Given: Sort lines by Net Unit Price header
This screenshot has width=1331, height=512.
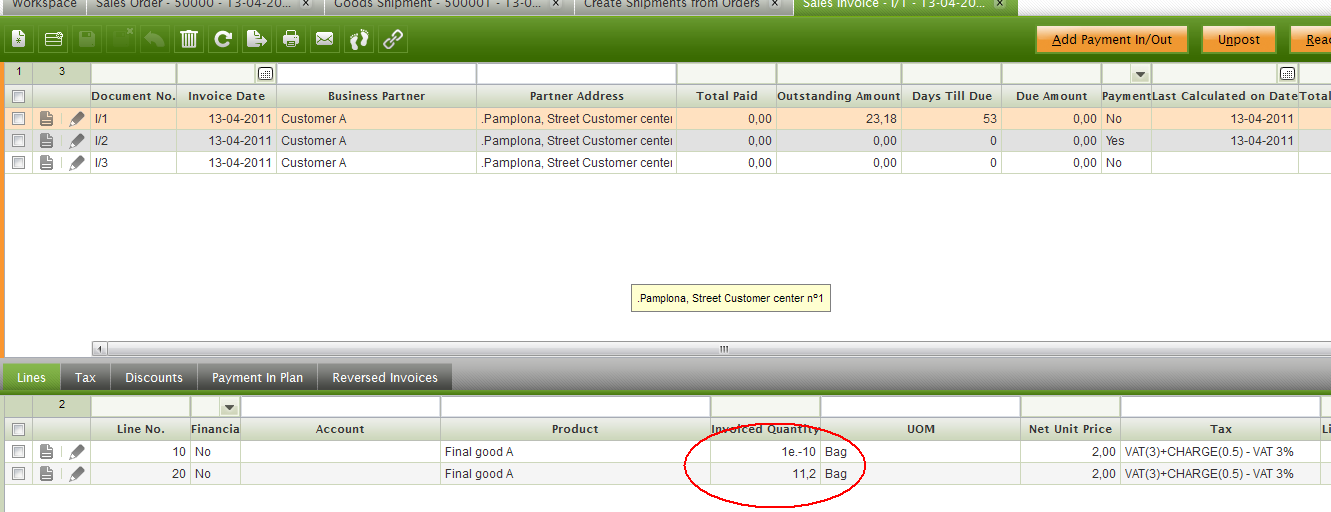Looking at the screenshot, I should coord(1070,429).
